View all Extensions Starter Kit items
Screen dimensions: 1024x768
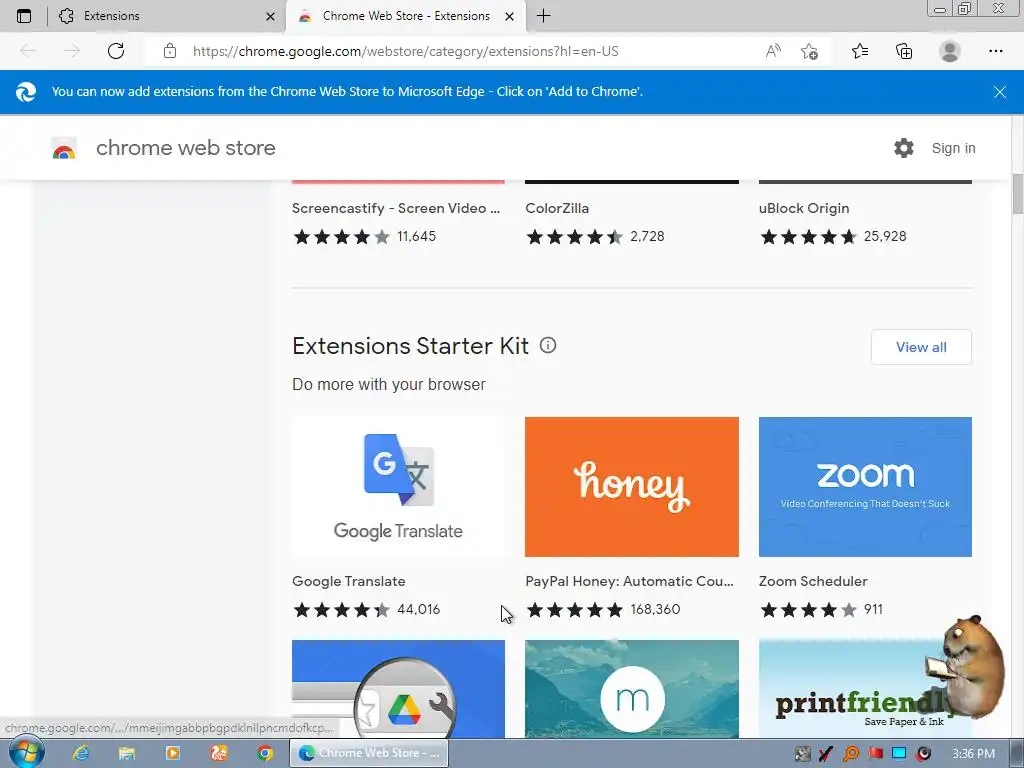point(921,347)
